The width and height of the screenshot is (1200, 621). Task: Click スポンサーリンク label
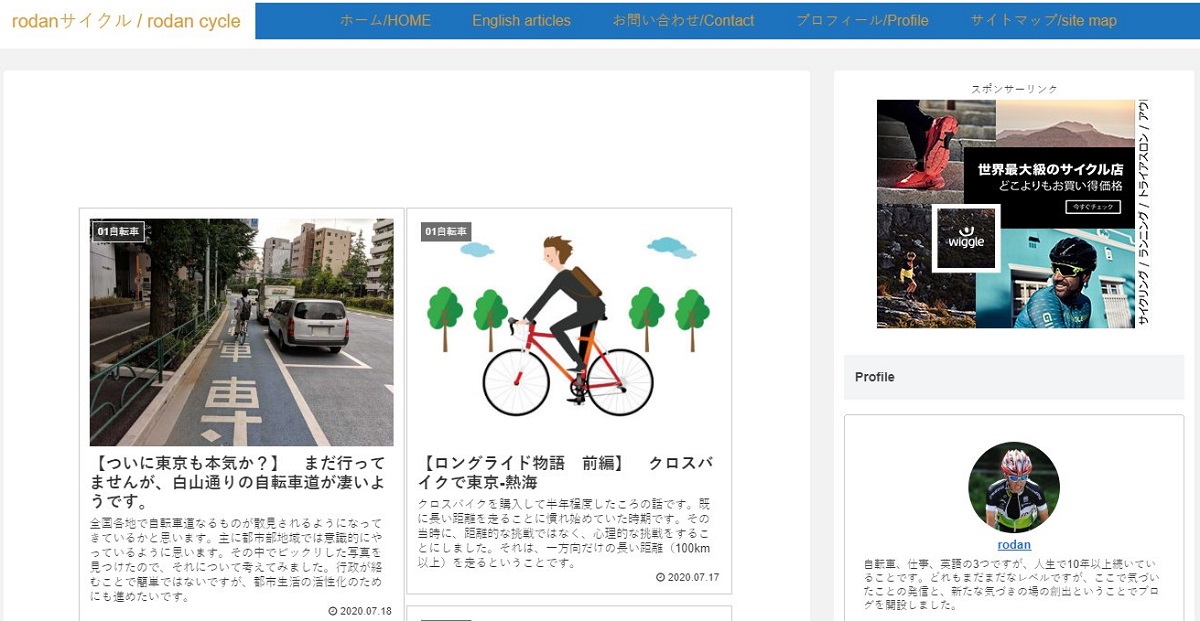[1014, 89]
